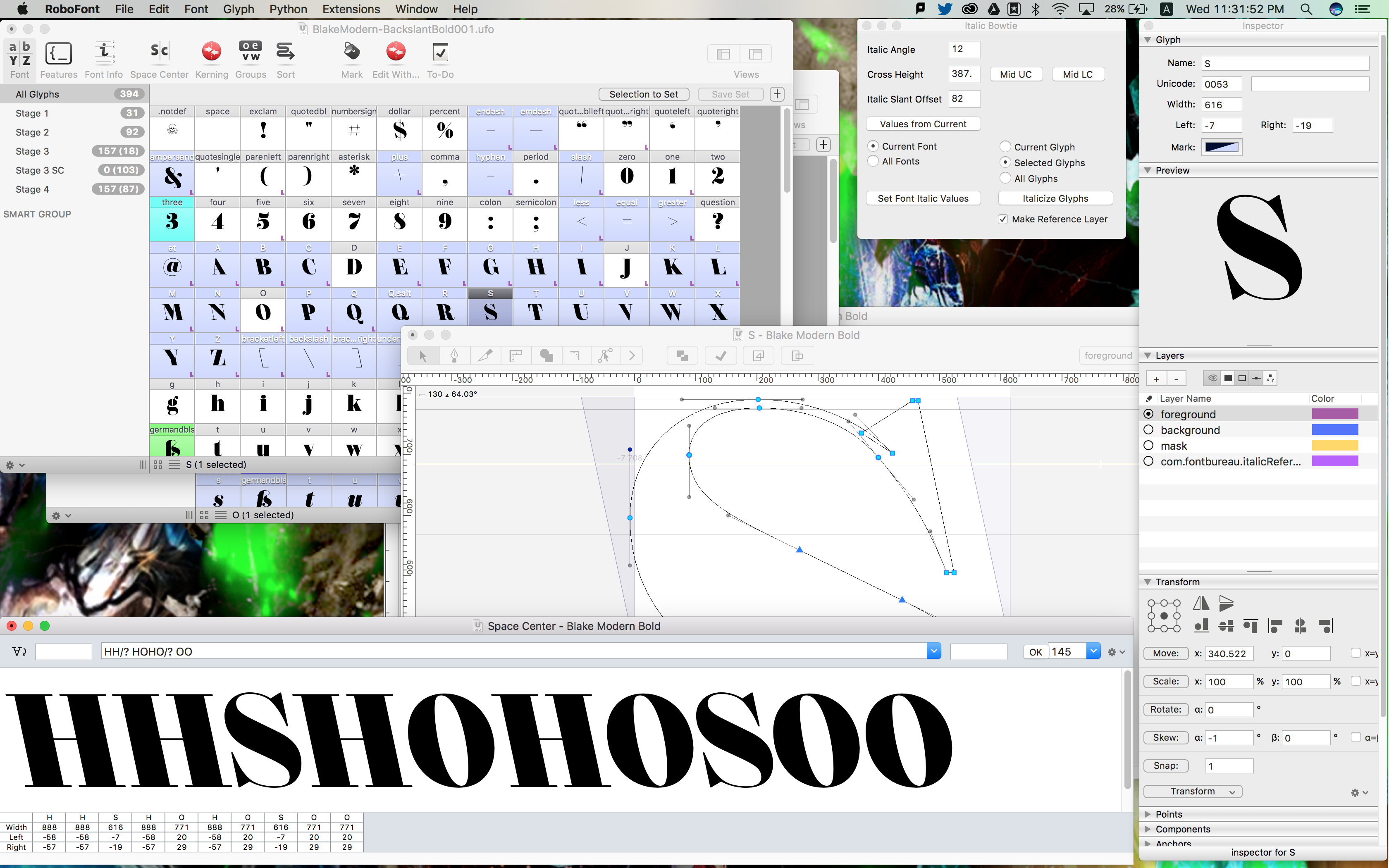The image size is (1389, 868).
Task: Open Features from the font window toolbar
Action: (x=59, y=59)
